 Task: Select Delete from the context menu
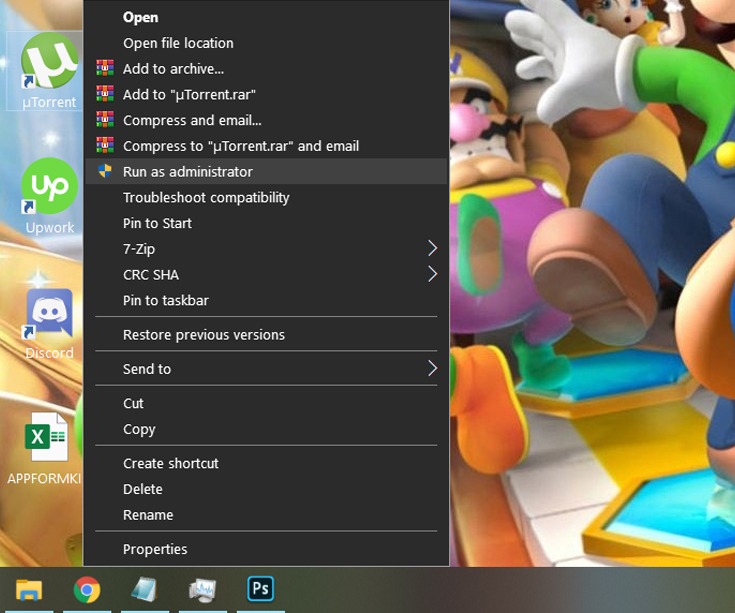coord(266,489)
